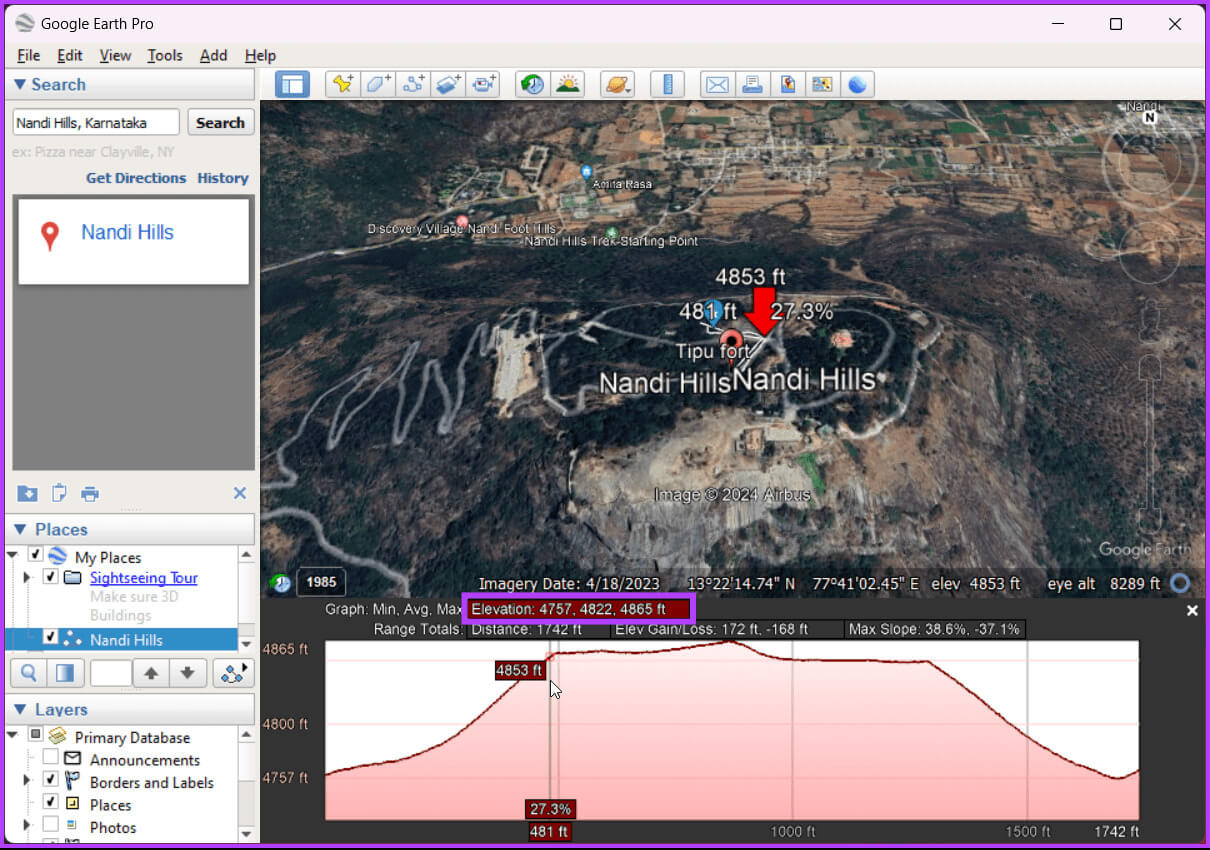This screenshot has width=1210, height=850.
Task: Click the Get Directions link
Action: [x=136, y=178]
